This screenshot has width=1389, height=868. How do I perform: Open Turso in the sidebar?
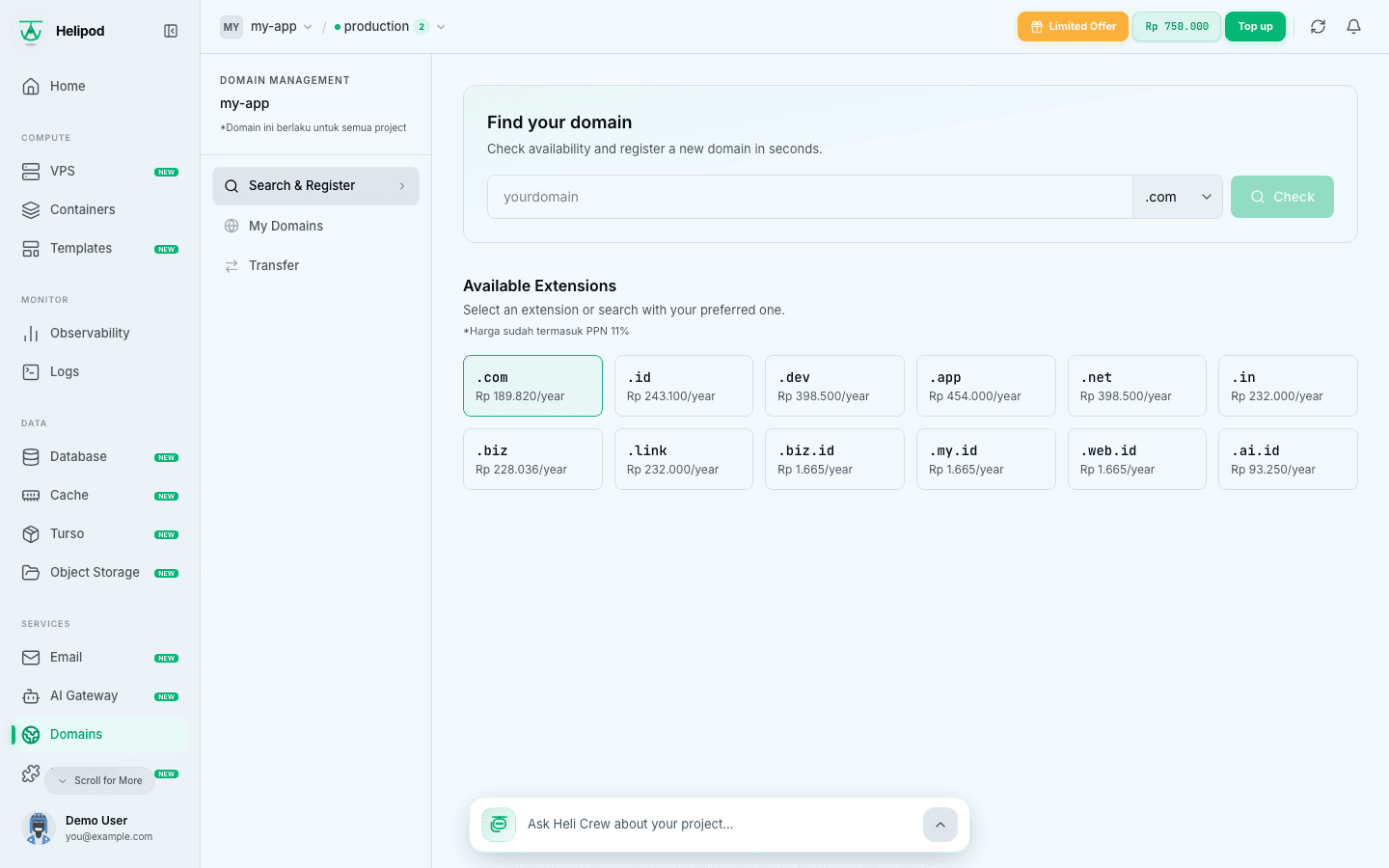tap(99, 533)
